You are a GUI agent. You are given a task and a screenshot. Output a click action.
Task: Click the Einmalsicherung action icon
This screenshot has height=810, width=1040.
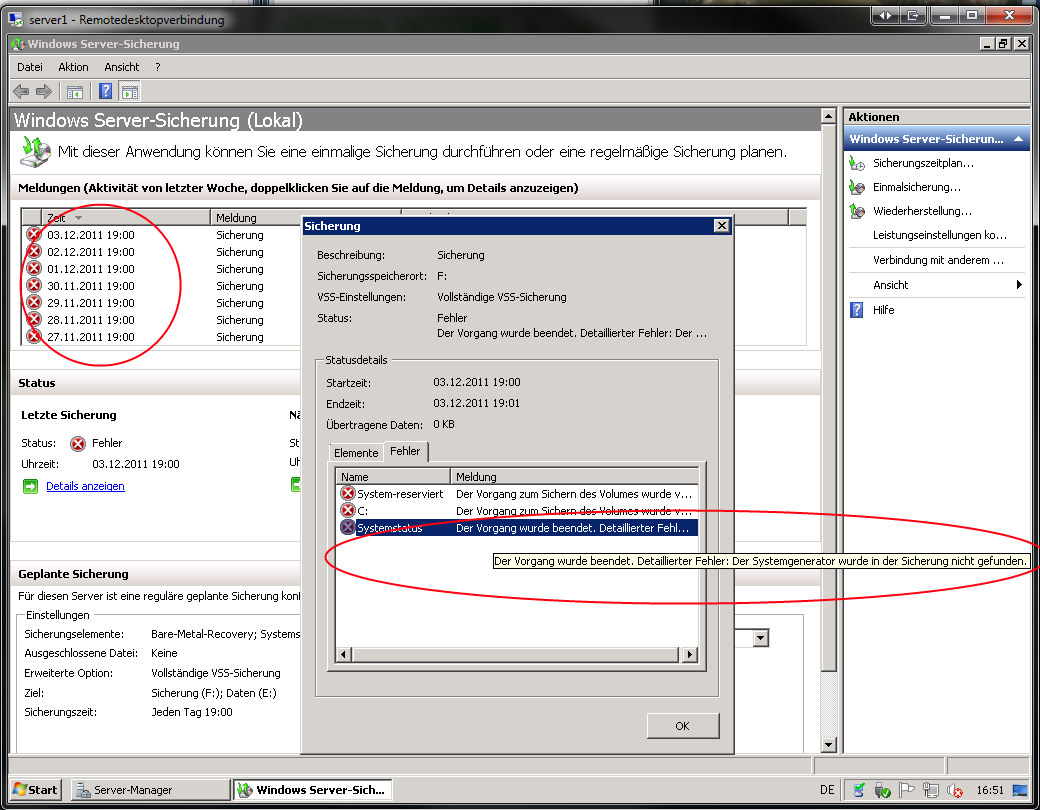pyautogui.click(x=857, y=187)
